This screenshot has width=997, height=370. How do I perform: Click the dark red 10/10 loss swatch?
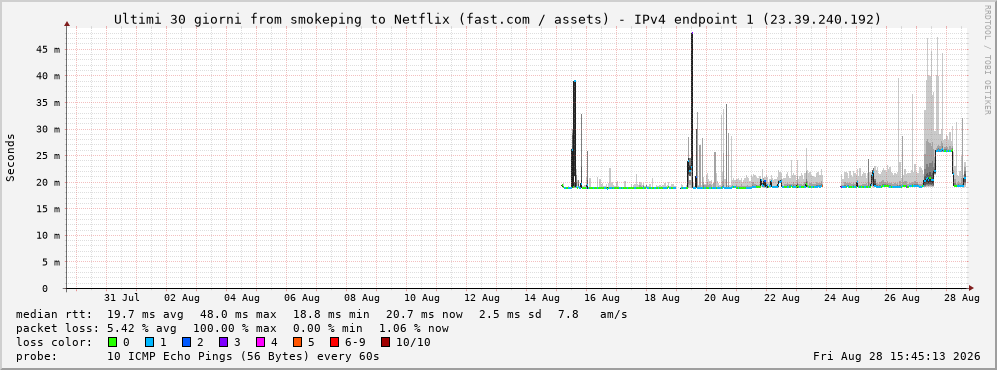[x=385, y=343]
